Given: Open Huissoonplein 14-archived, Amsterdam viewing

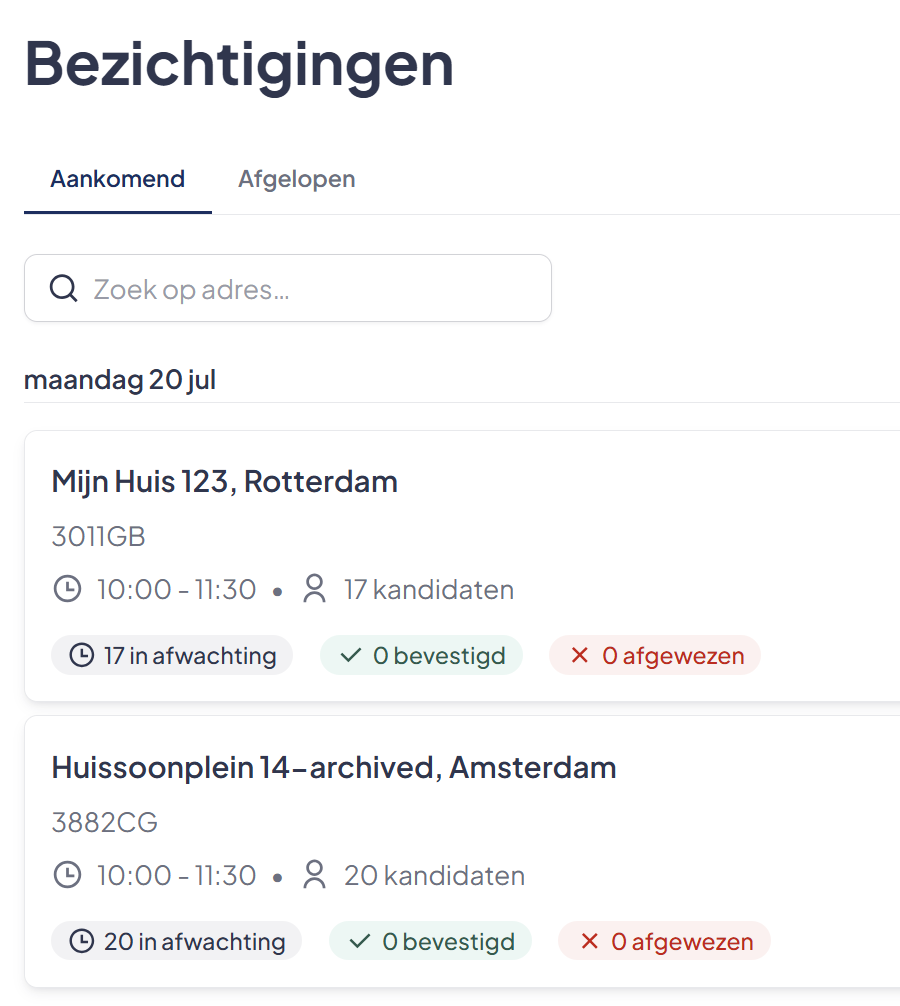Looking at the screenshot, I should point(462,851).
